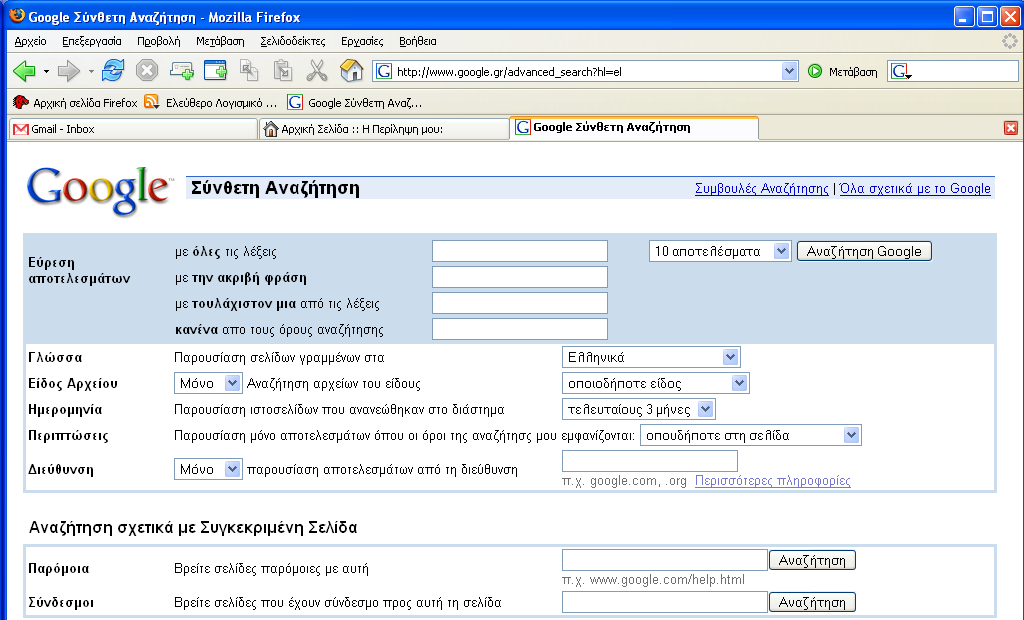The image size is (1024, 620).
Task: Open the Επεξεργασία menu
Action: pyautogui.click(x=91, y=41)
